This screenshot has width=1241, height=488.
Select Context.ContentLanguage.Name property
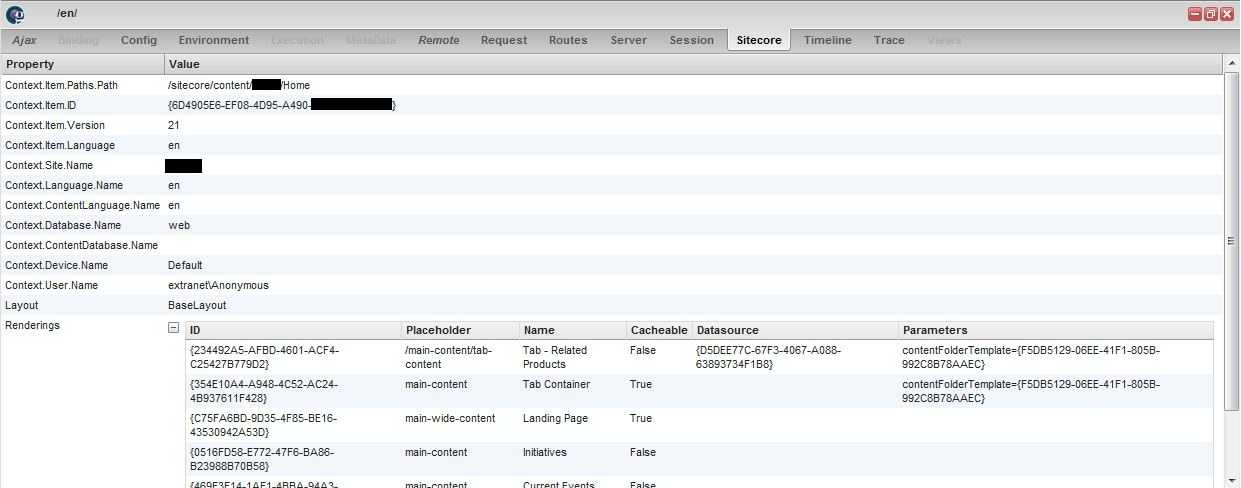point(82,205)
